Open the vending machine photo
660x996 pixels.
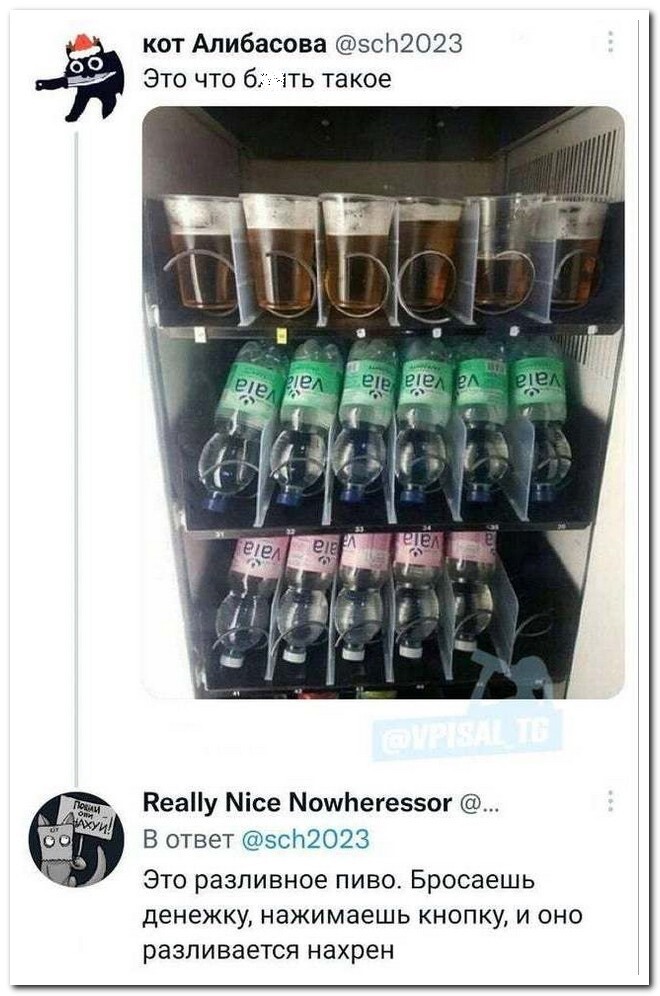point(383,401)
